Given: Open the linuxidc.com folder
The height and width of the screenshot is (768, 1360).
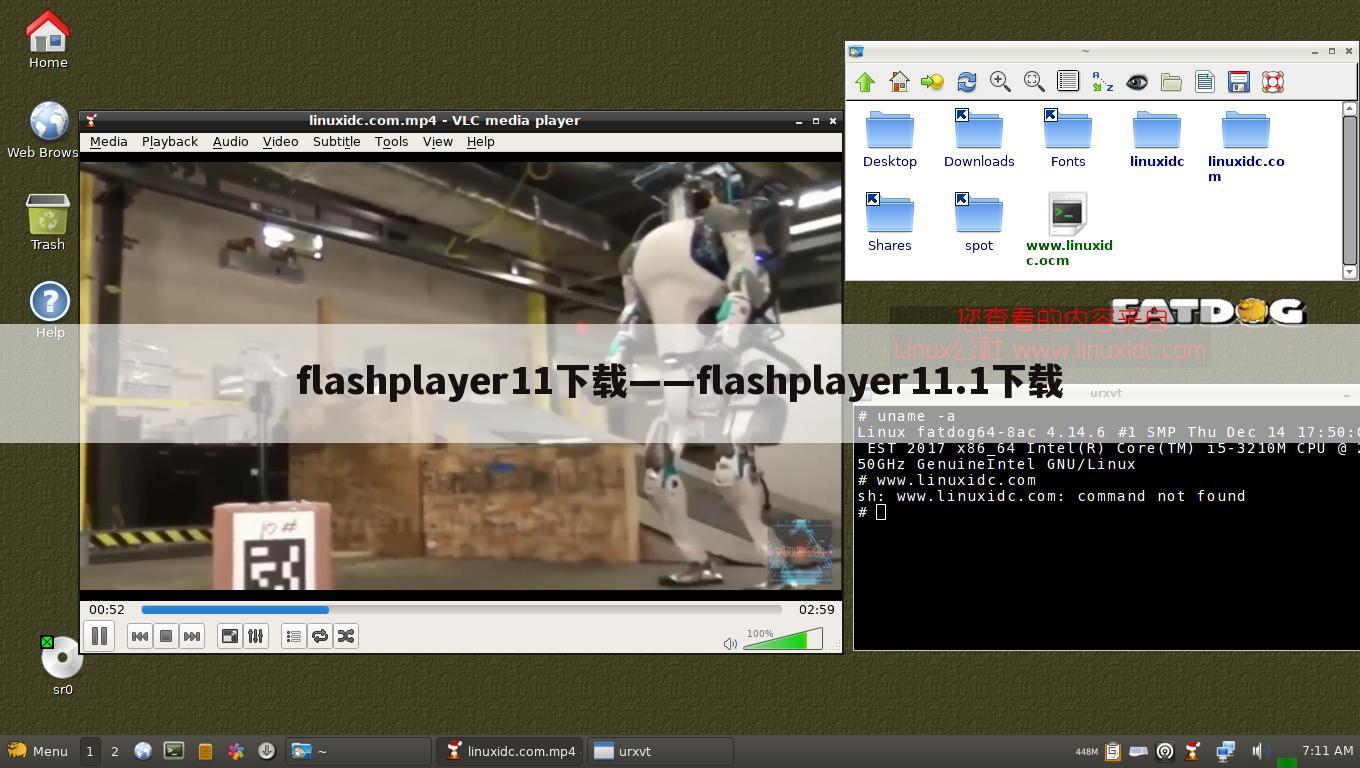Looking at the screenshot, I should (1246, 146).
